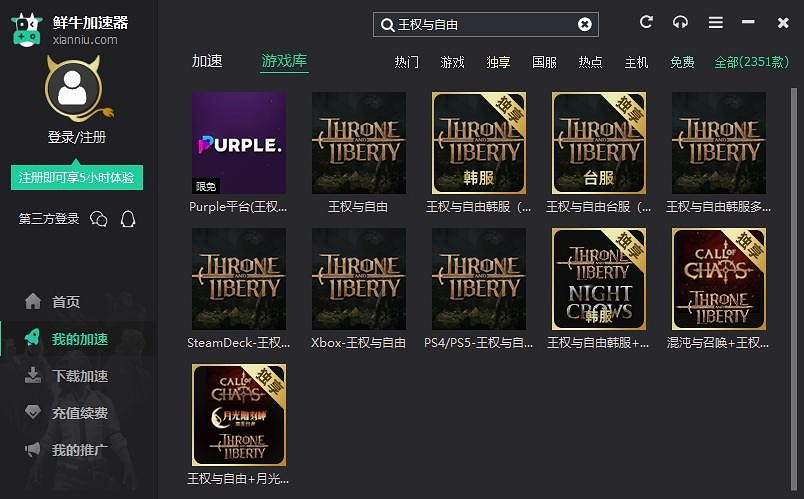804x499 pixels.
Task: Click the search magnifier icon
Action: click(387, 24)
